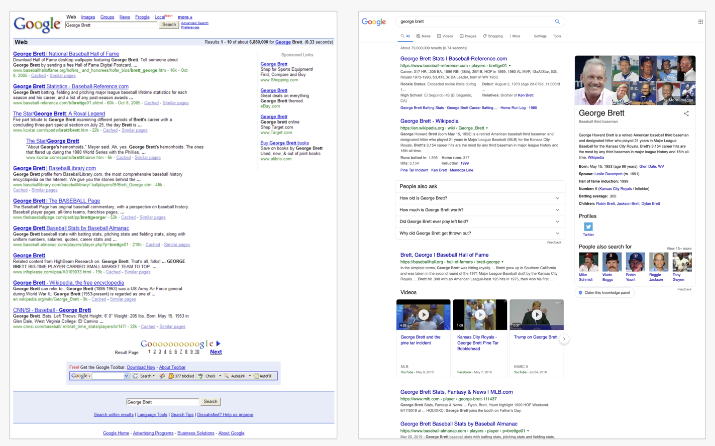Open the More tab in new Google
This screenshot has width=715, height=446.
[515, 36]
